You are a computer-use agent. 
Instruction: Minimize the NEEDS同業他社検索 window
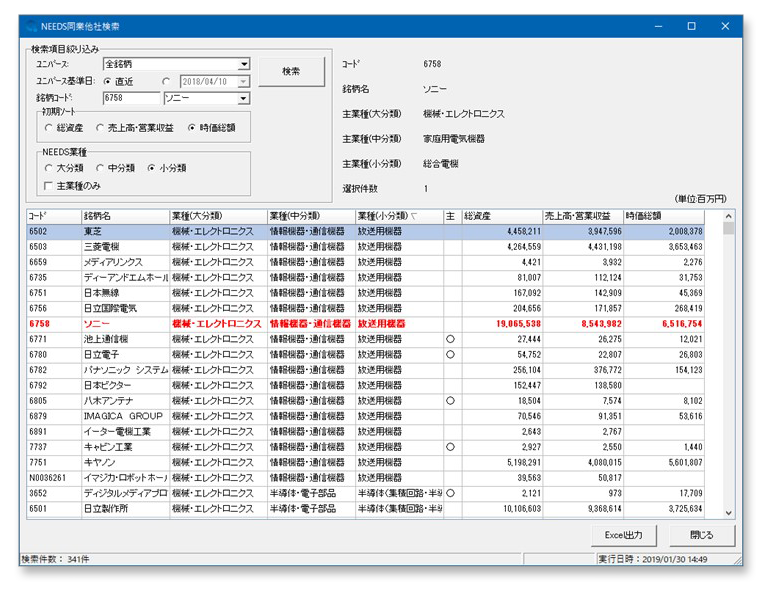(658, 26)
